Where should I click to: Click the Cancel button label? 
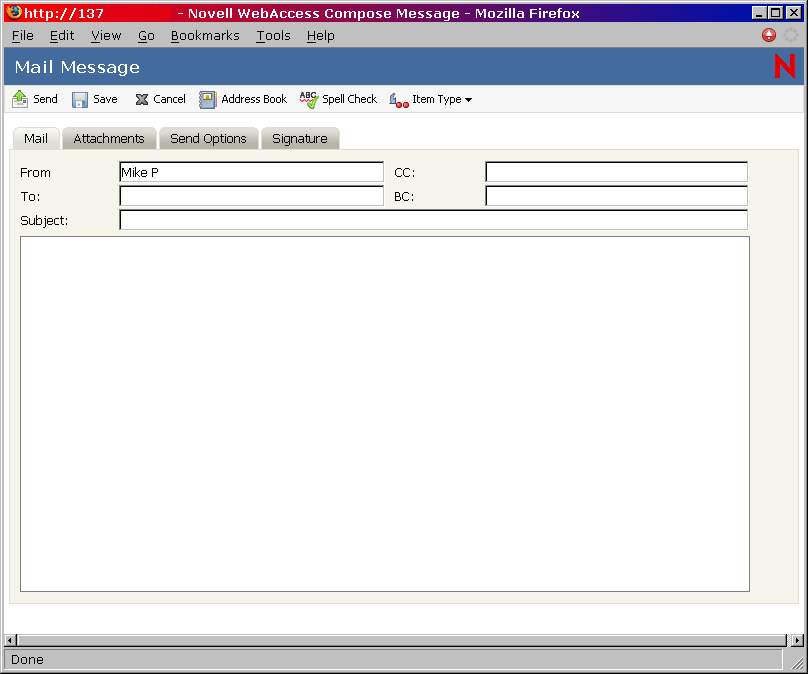click(x=170, y=99)
